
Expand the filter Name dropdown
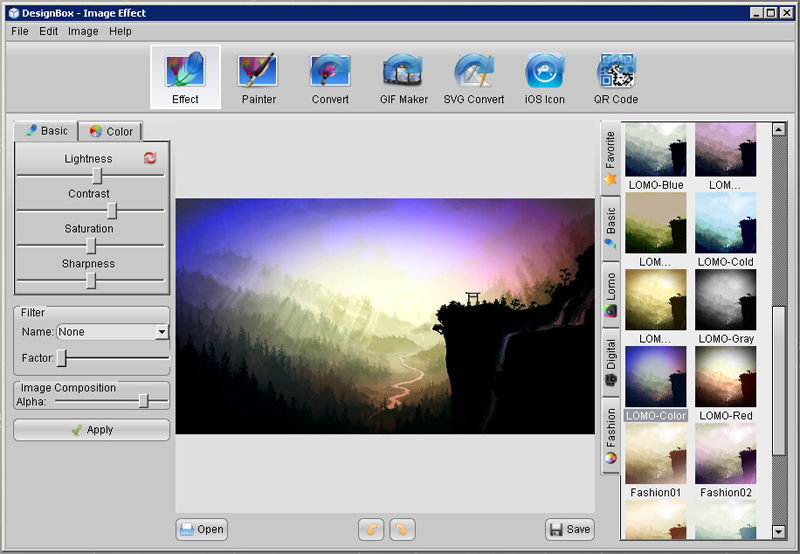[x=162, y=332]
